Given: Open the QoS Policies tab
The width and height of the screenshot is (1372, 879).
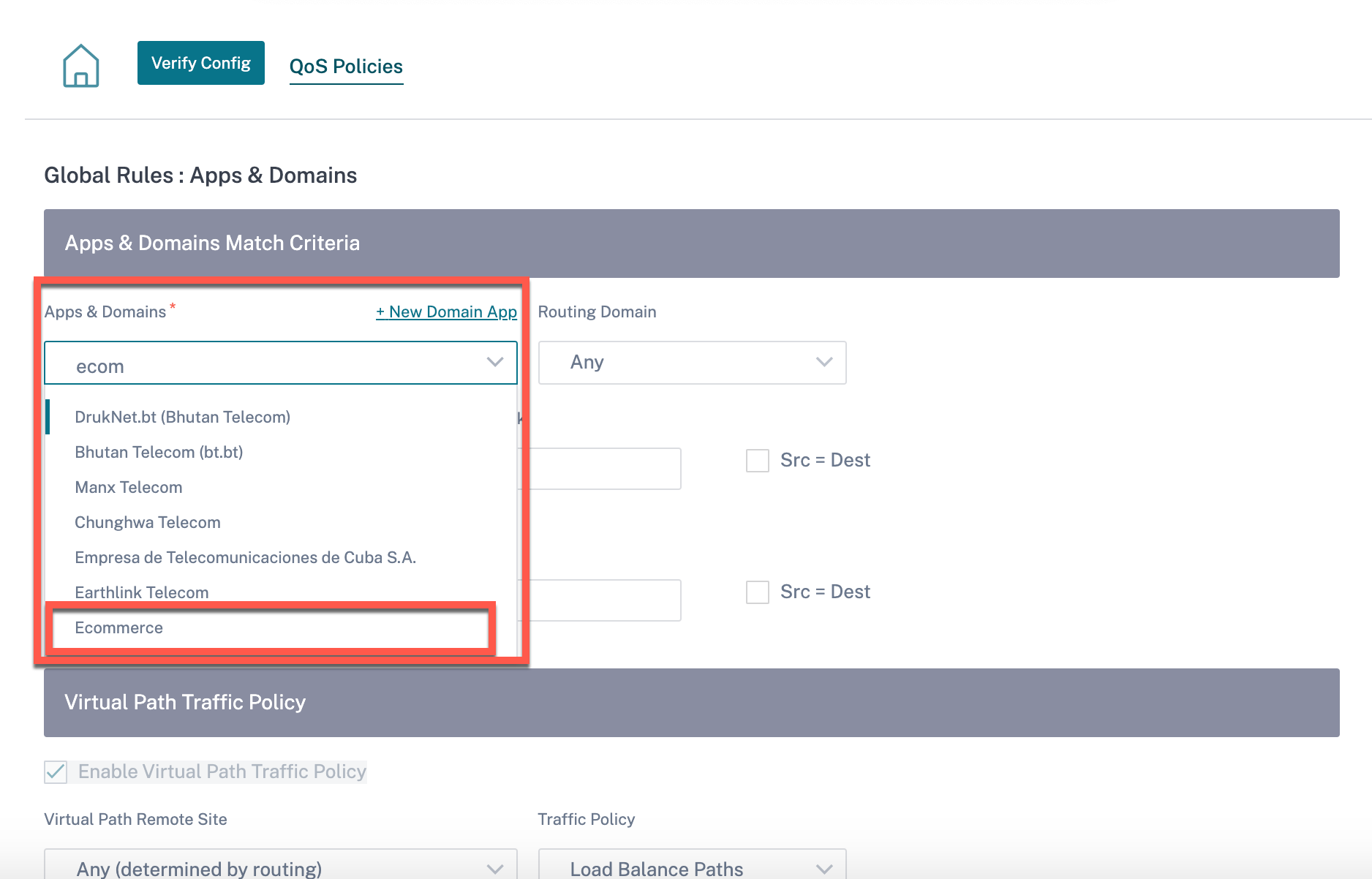Looking at the screenshot, I should pyautogui.click(x=346, y=67).
